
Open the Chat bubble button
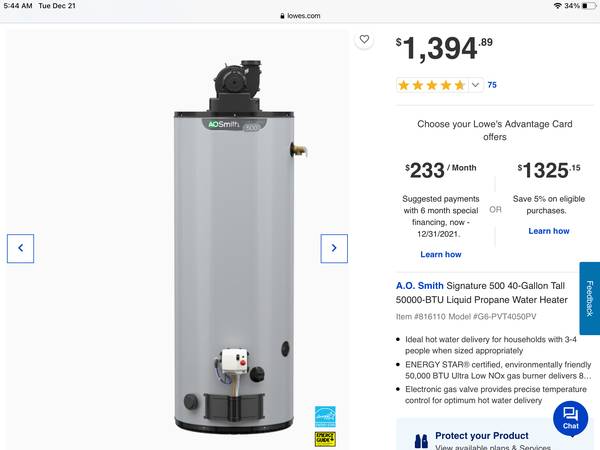tap(571, 418)
